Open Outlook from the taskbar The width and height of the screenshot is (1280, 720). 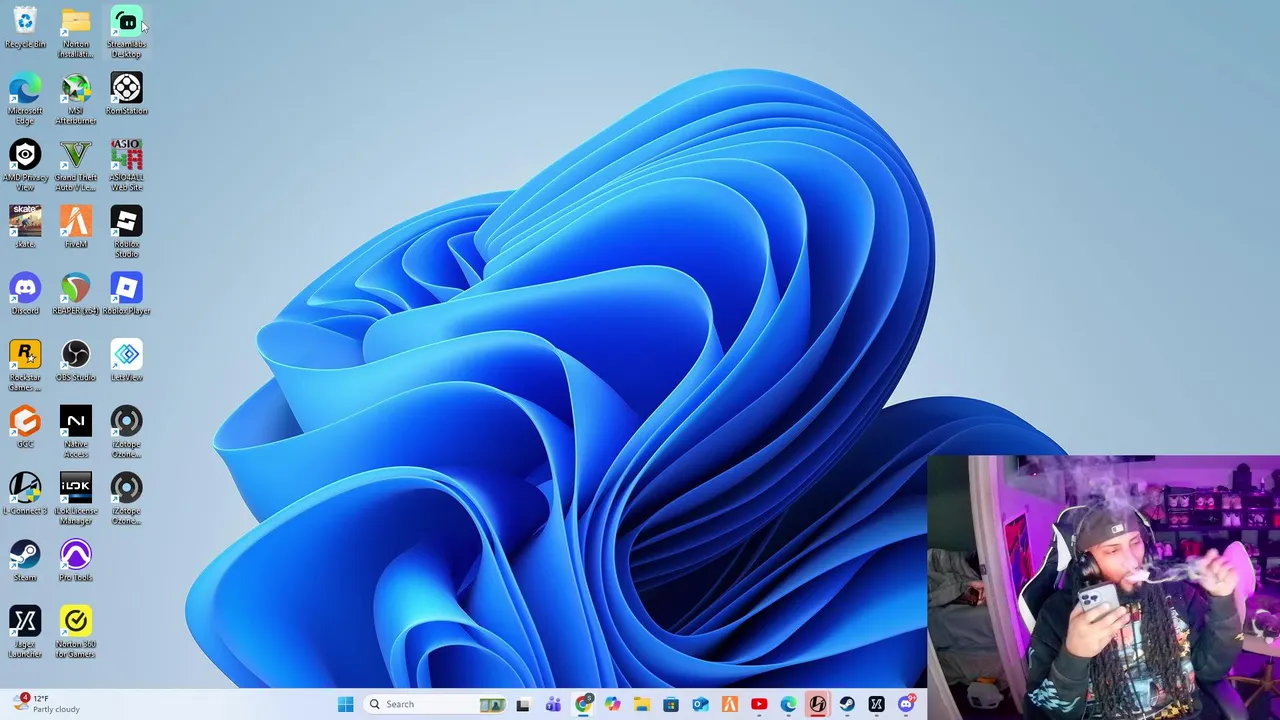coord(700,704)
